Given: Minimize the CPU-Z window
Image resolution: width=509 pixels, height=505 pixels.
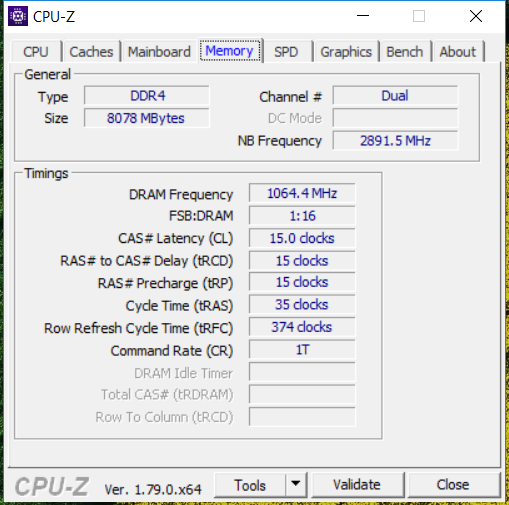Looking at the screenshot, I should coord(363,16).
